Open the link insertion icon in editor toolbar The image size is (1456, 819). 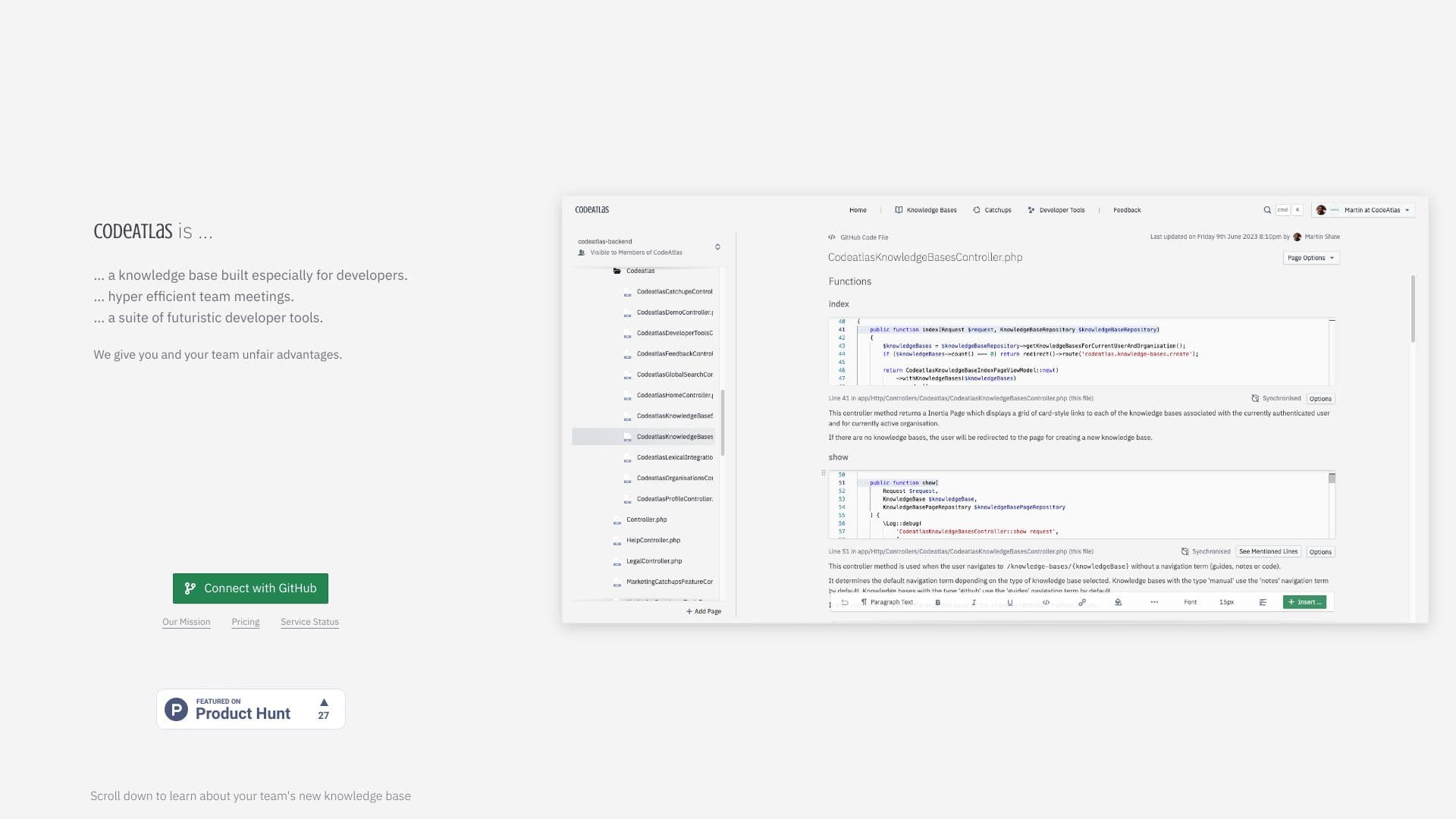[x=1082, y=602]
